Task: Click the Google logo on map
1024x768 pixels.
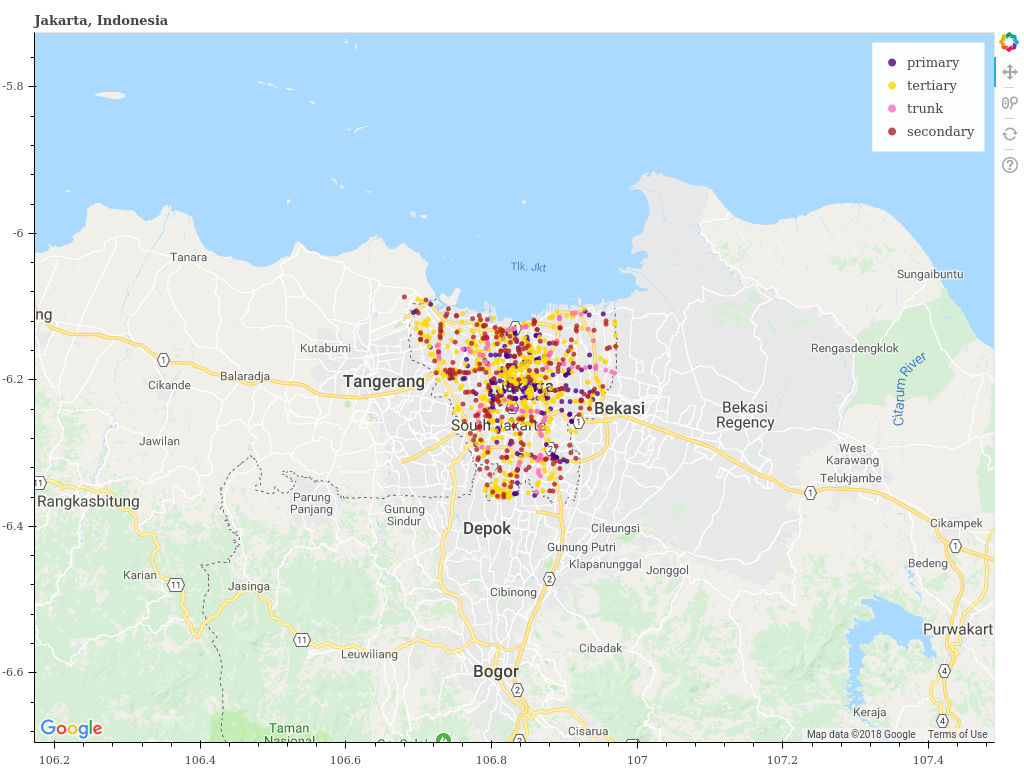Action: pos(71,728)
